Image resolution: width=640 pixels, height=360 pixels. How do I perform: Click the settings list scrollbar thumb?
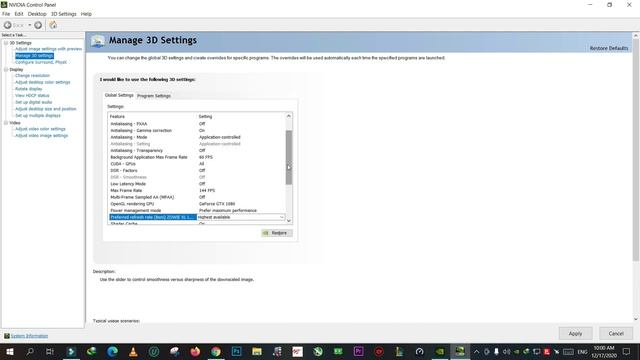pos(289,157)
